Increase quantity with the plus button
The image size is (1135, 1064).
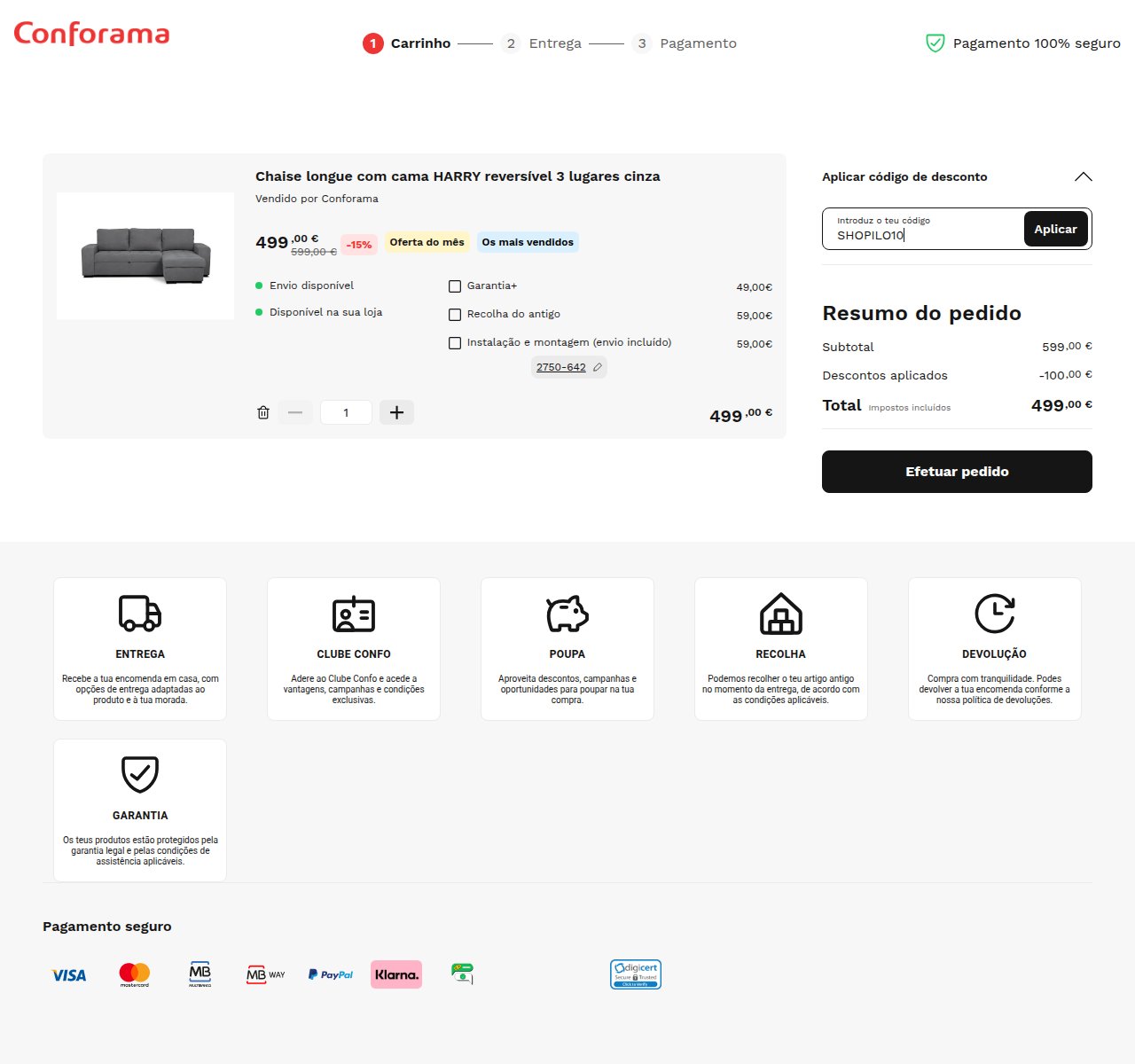tap(396, 412)
